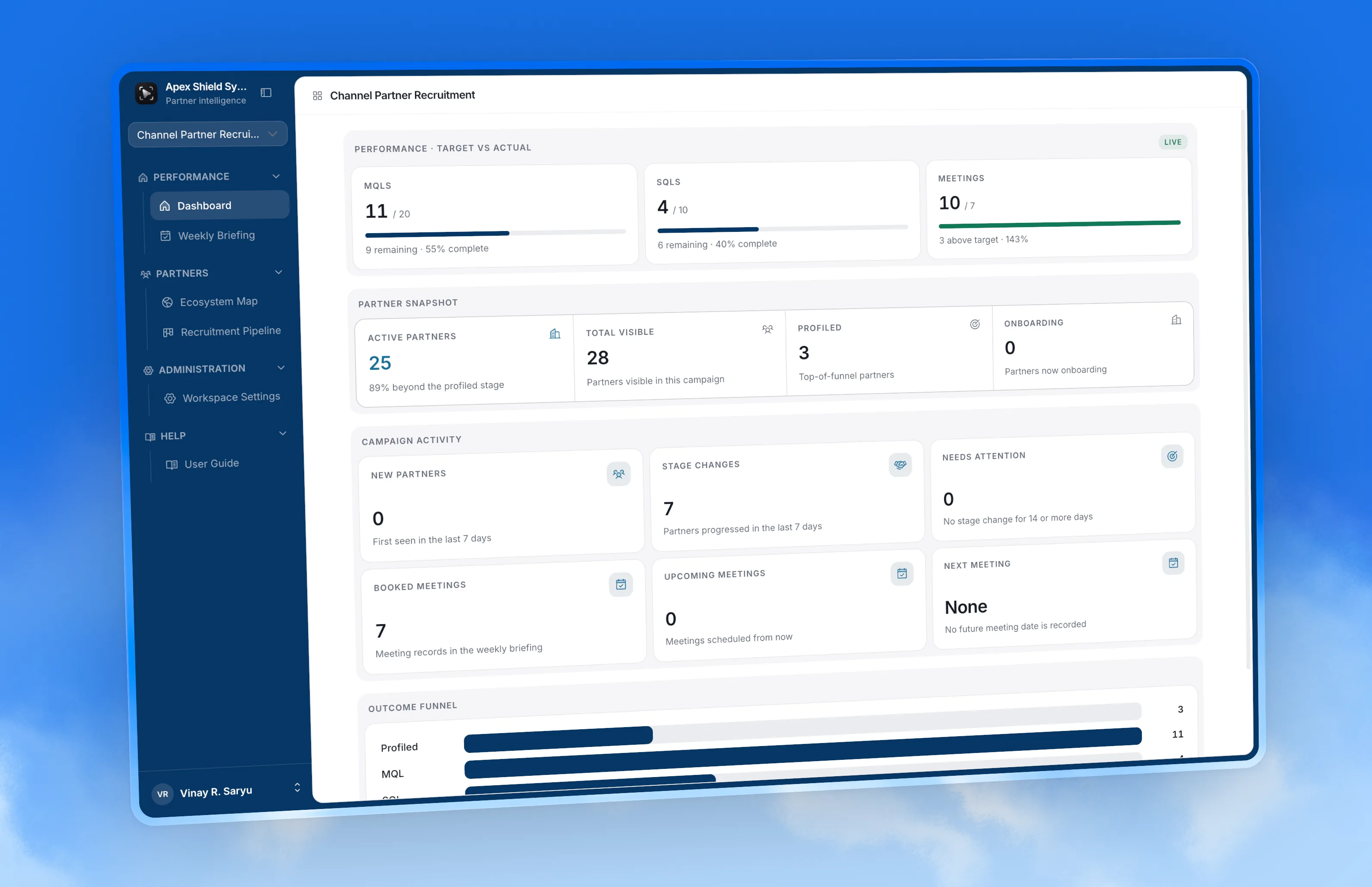
Task: Click '9 remaining · 55% complete' text
Action: (427, 249)
